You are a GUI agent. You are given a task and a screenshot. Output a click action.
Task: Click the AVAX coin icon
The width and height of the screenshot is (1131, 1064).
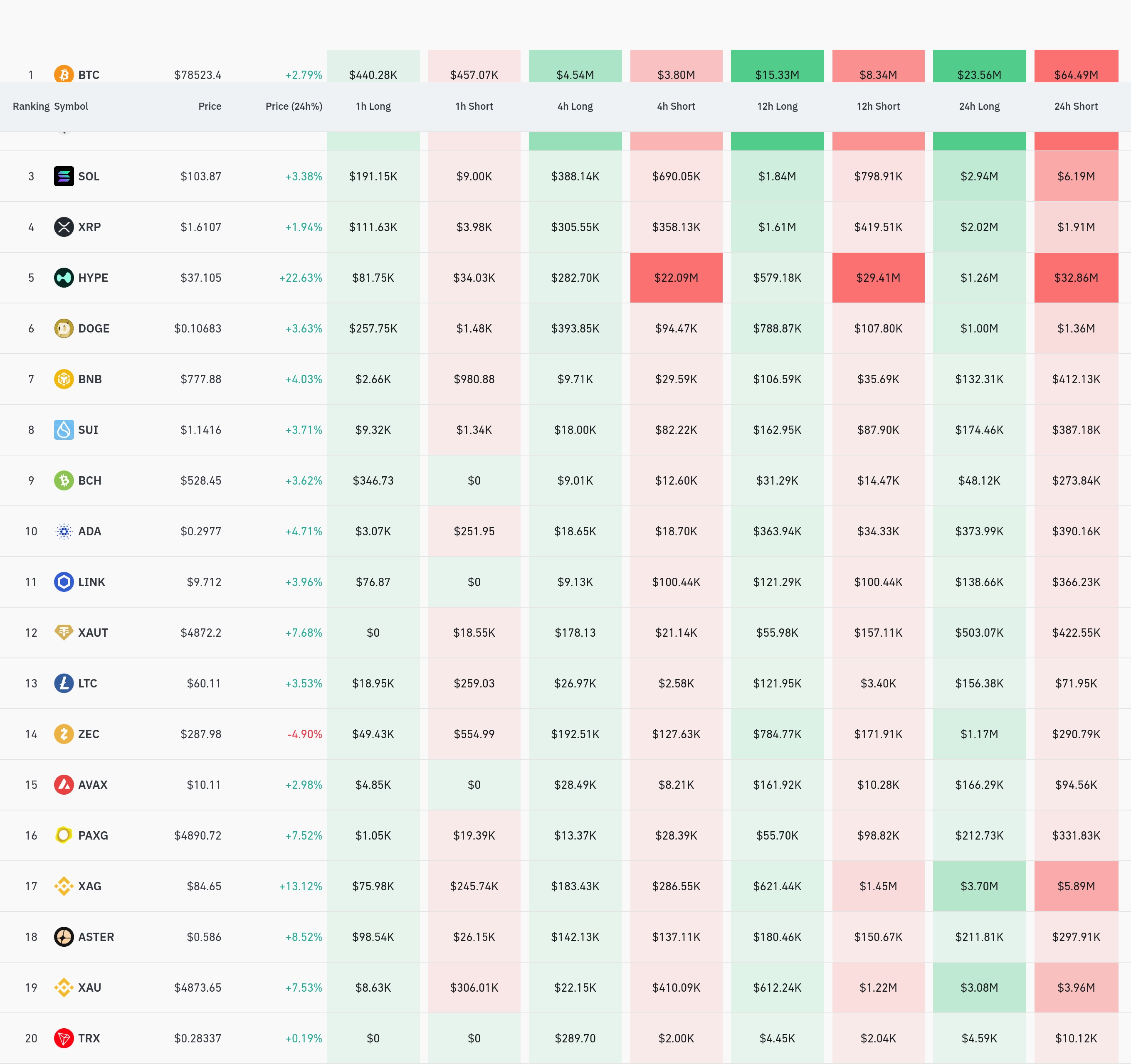tap(64, 784)
